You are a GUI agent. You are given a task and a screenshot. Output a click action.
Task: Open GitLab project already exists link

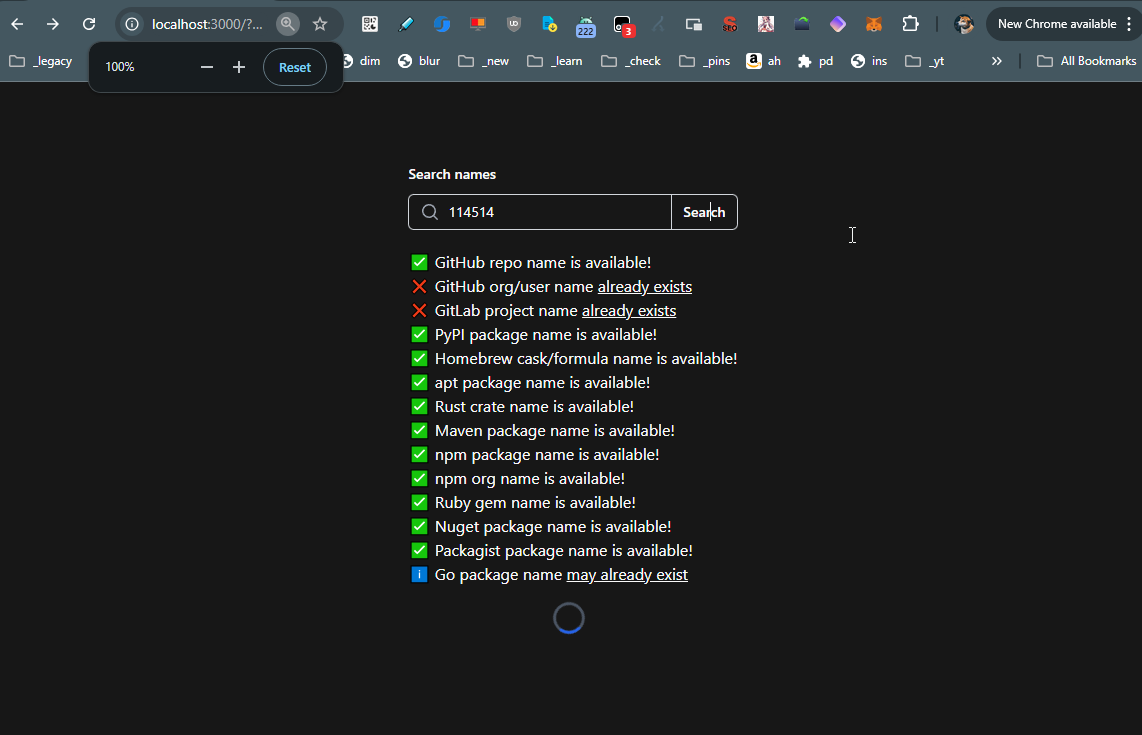pos(629,311)
